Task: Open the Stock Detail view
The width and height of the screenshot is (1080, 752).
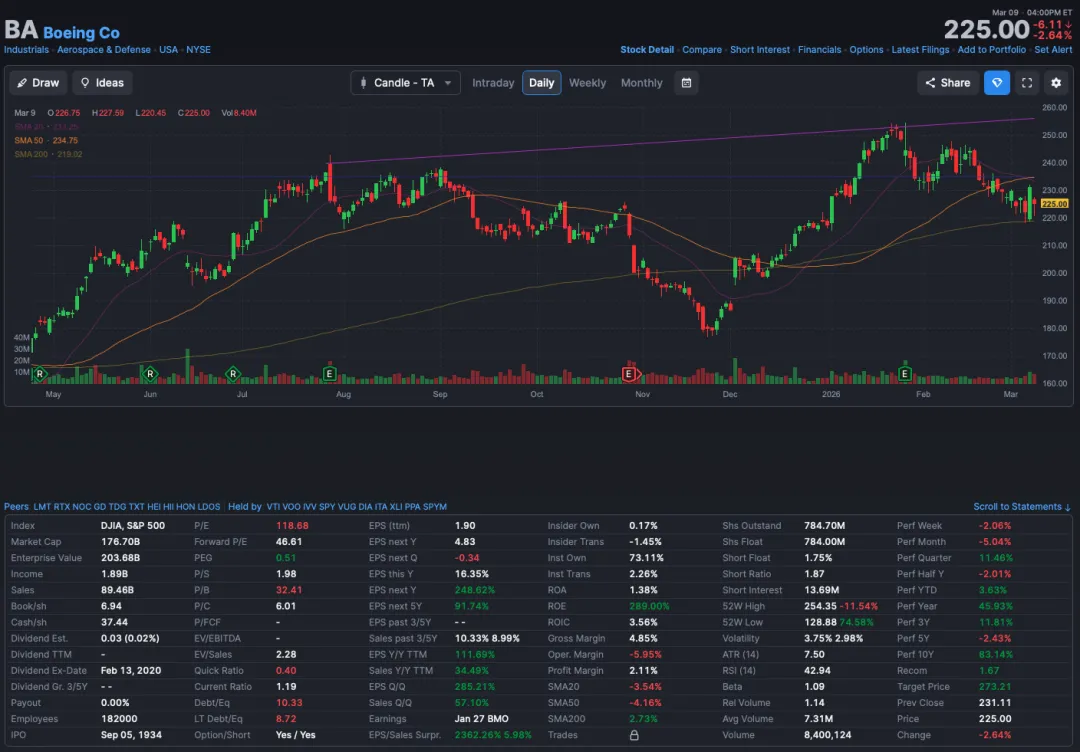Action: click(x=647, y=50)
